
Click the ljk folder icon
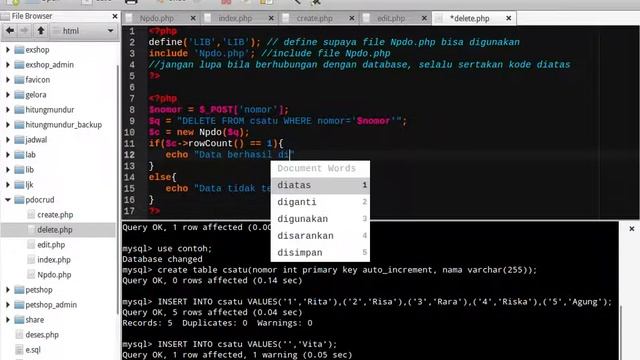[x=19, y=185]
